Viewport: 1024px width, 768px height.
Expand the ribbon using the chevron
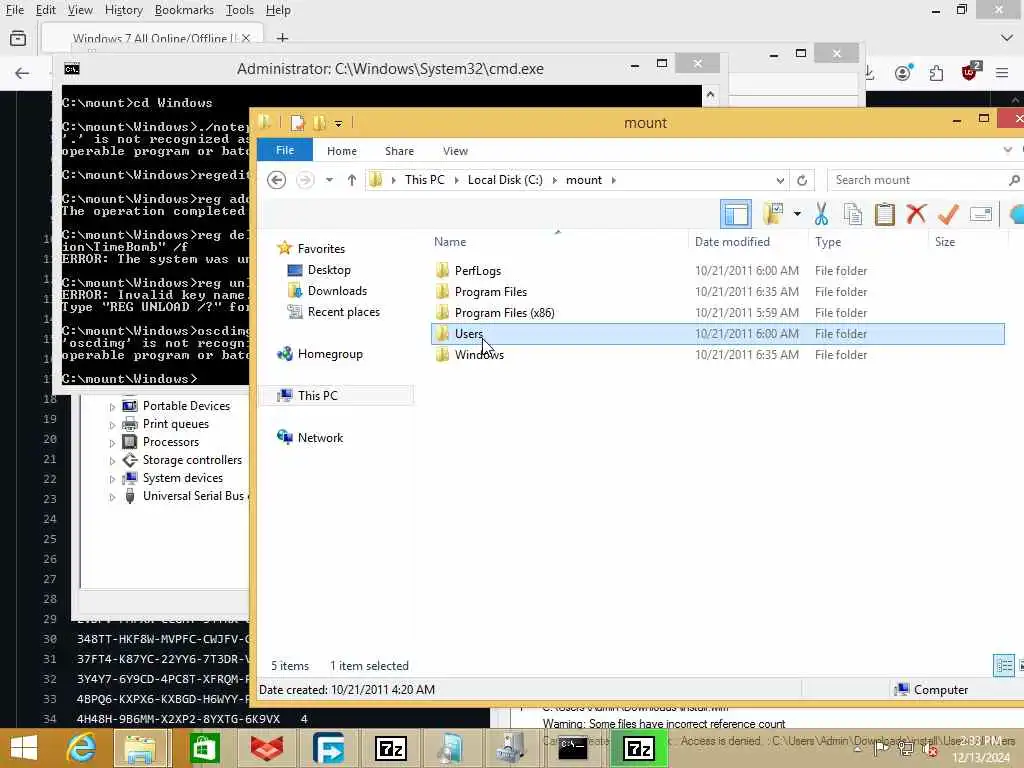pos(1007,150)
